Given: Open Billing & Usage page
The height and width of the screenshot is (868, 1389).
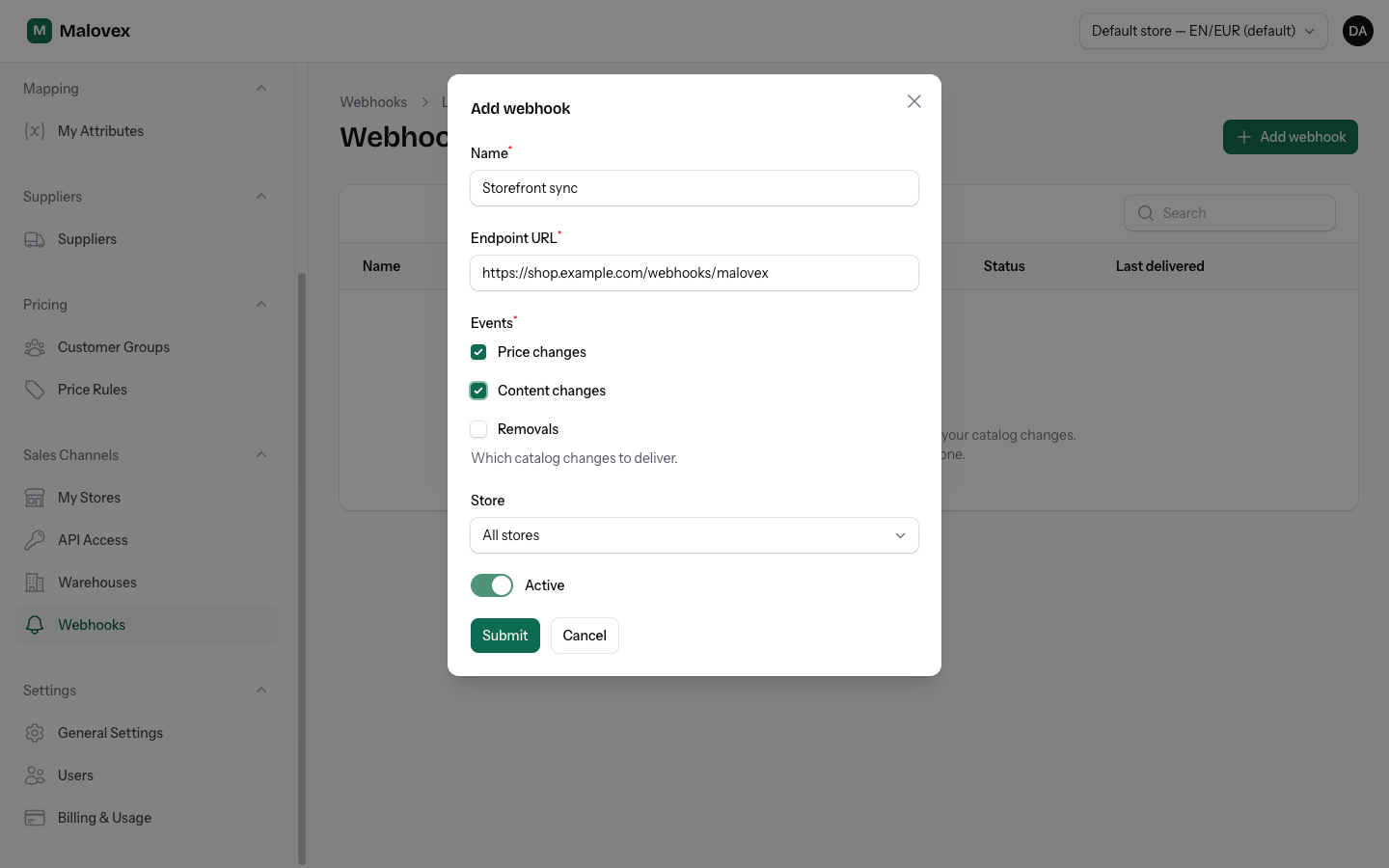Looking at the screenshot, I should pyautogui.click(x=147, y=818).
